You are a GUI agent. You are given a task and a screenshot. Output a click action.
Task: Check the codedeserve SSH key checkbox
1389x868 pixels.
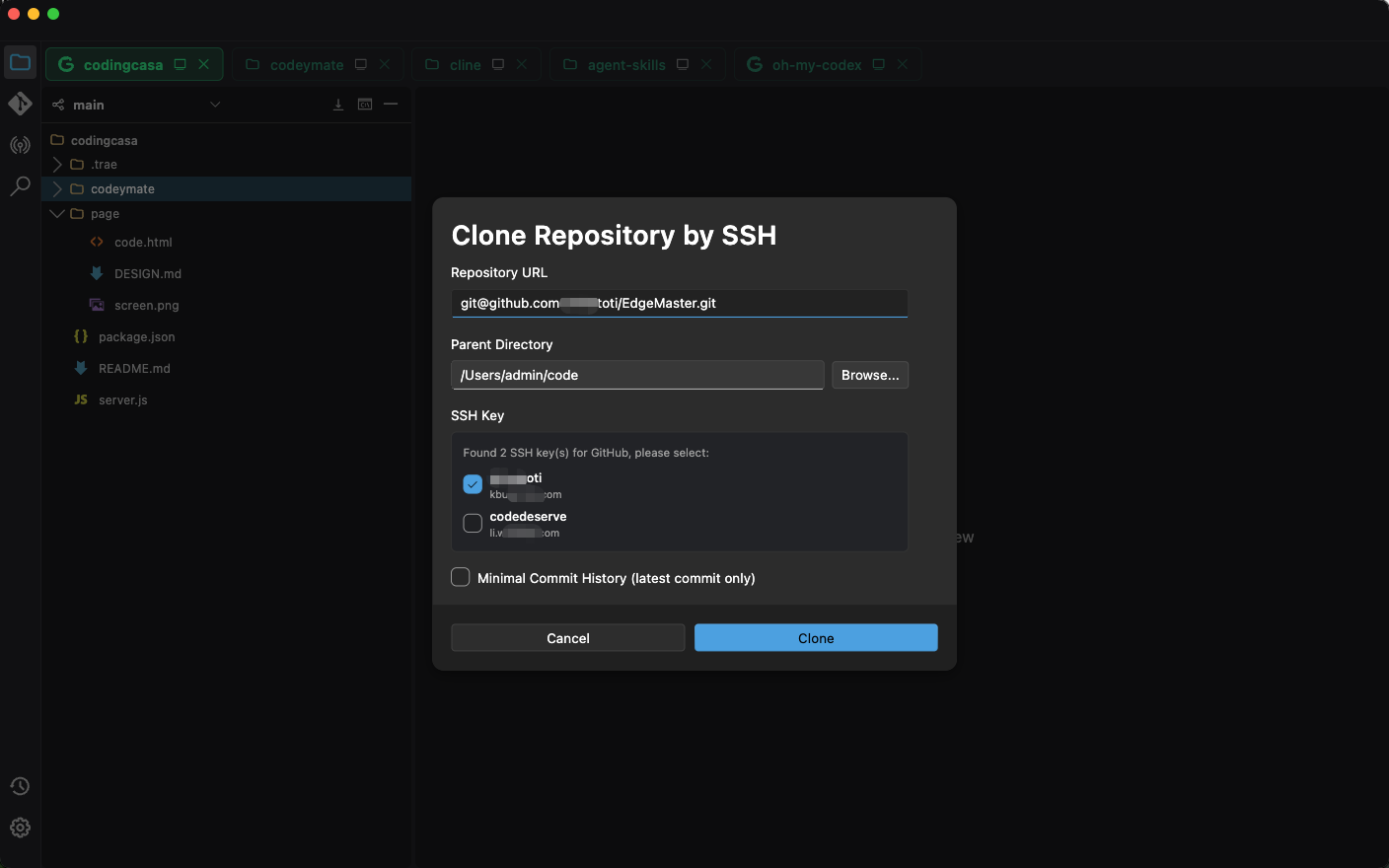(473, 523)
